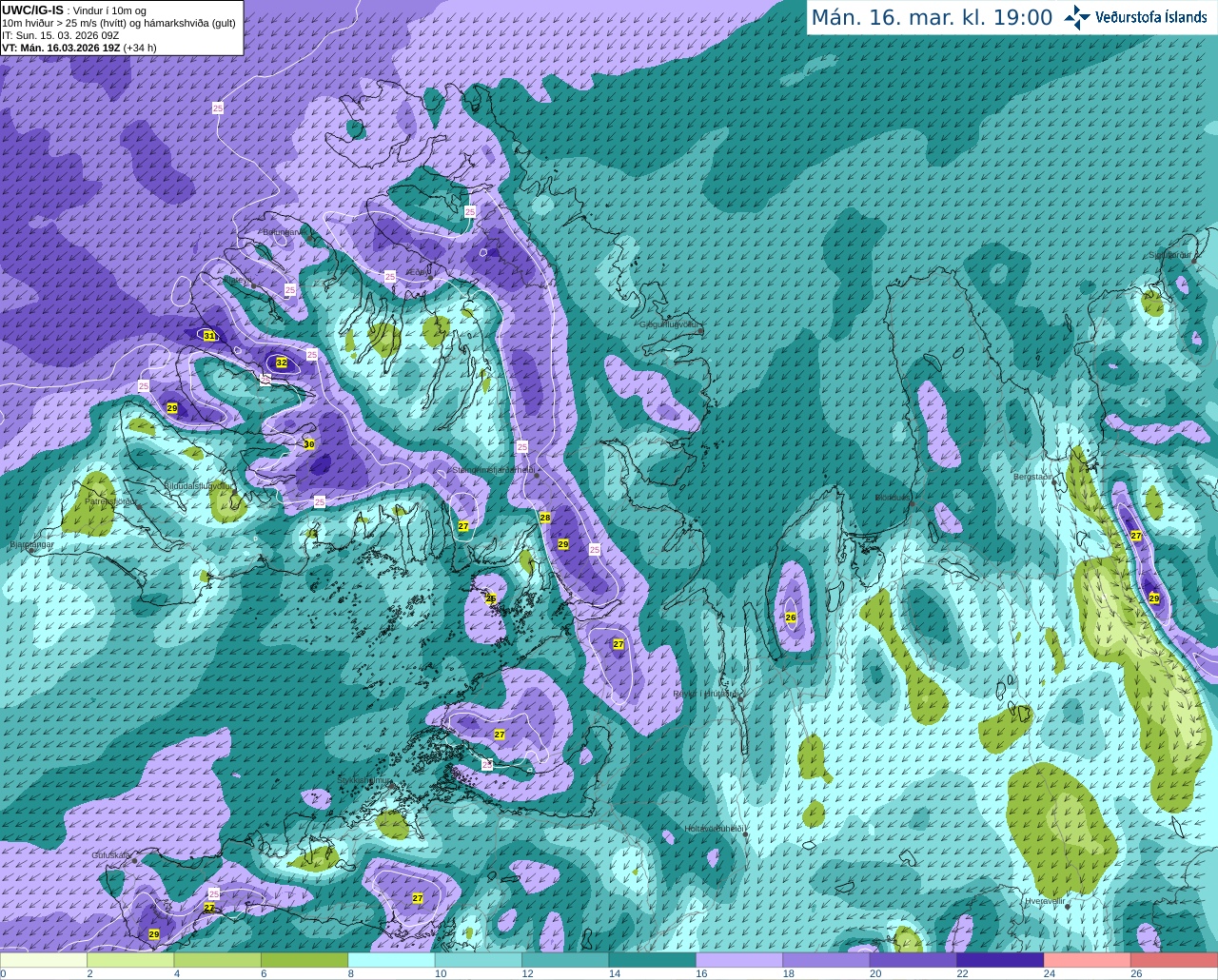The height and width of the screenshot is (980, 1218).
Task: Click the Veðurstofa Íslands name text
Action: pos(1151,17)
